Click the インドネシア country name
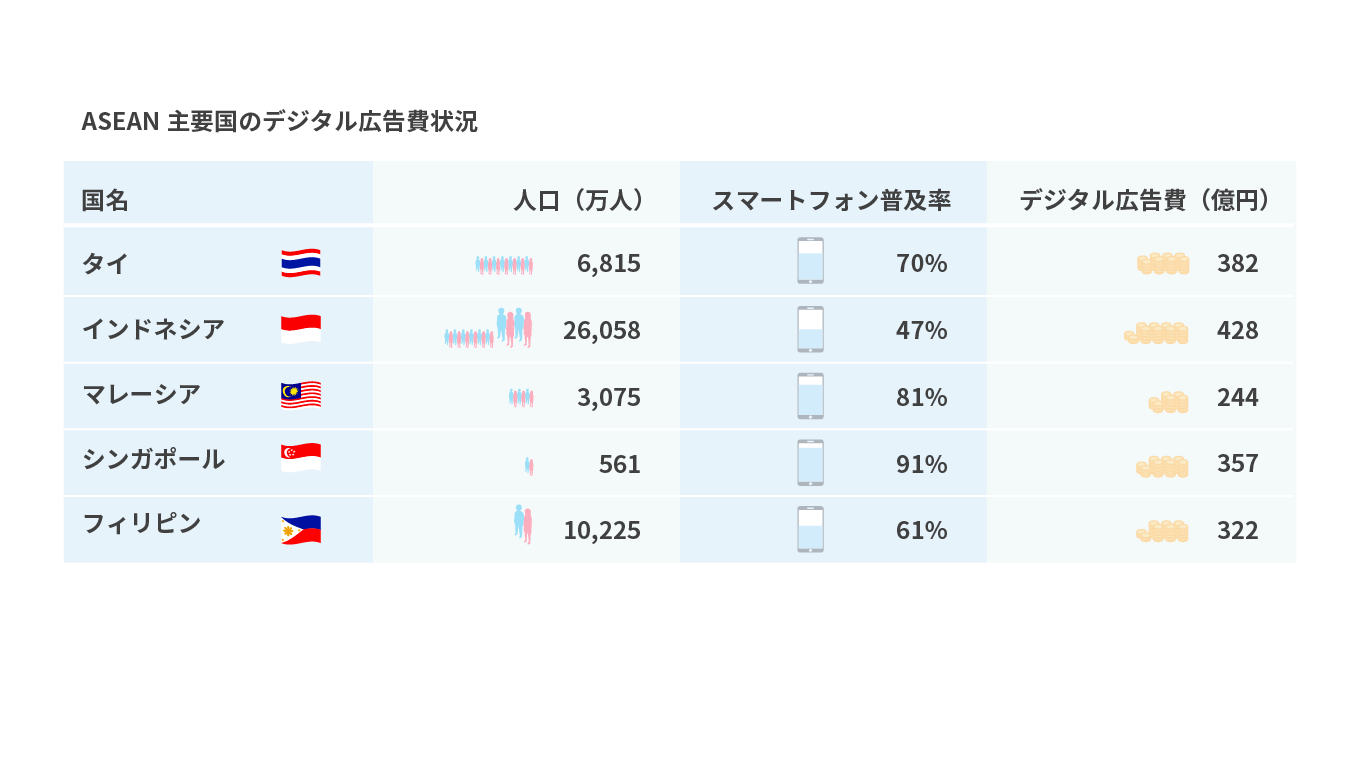This screenshot has height=768, width=1367. tap(153, 328)
